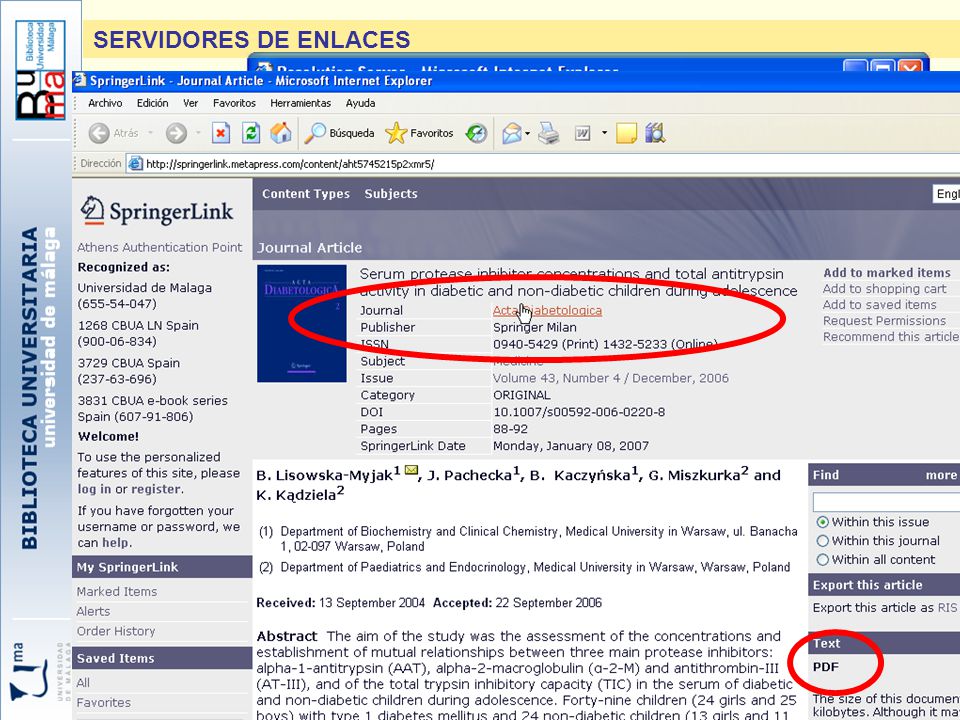
Task: Click the RIS export link
Action: pyautogui.click(x=947, y=608)
